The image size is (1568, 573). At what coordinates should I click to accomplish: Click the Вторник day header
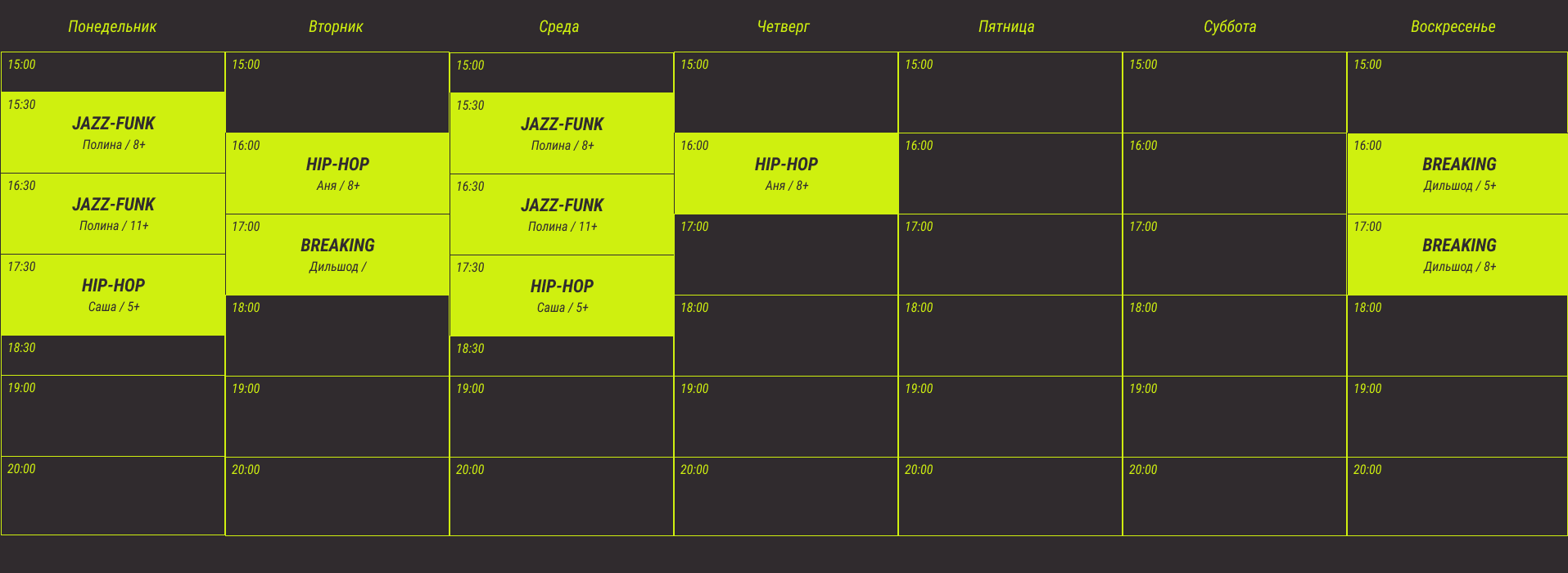pyautogui.click(x=336, y=26)
